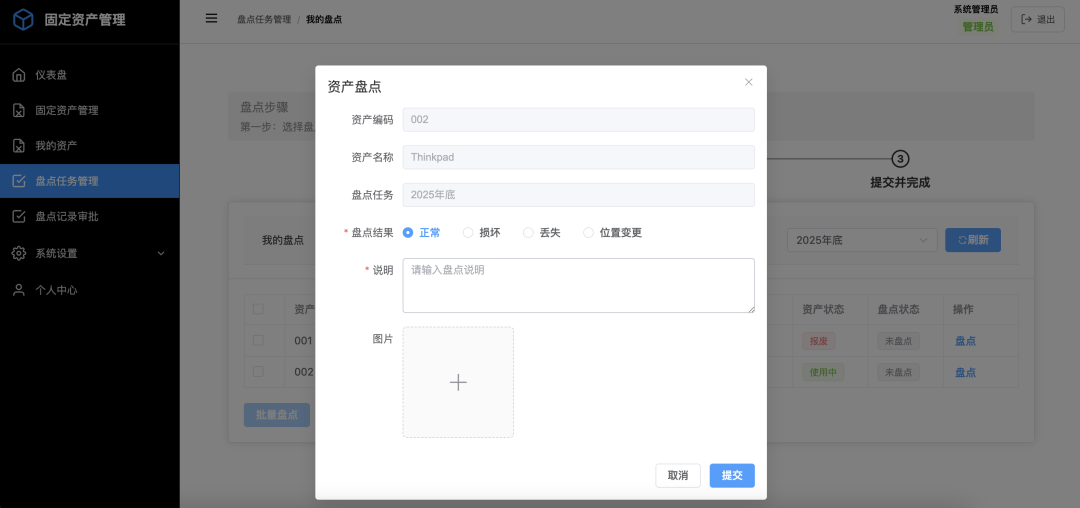
Task: Click the 系统管理员 user name
Action: coord(976,10)
